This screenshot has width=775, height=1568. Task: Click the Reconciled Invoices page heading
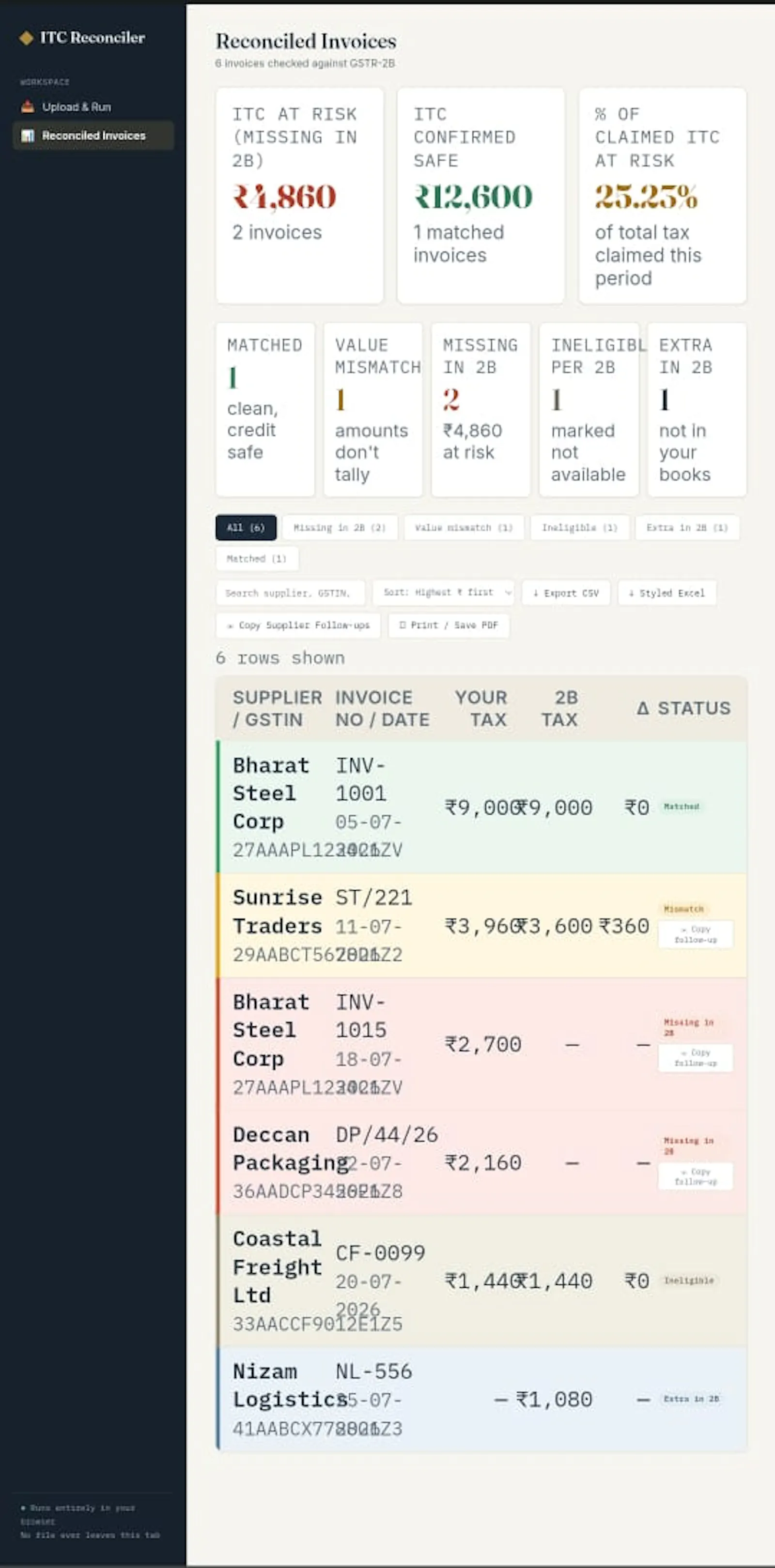[306, 41]
